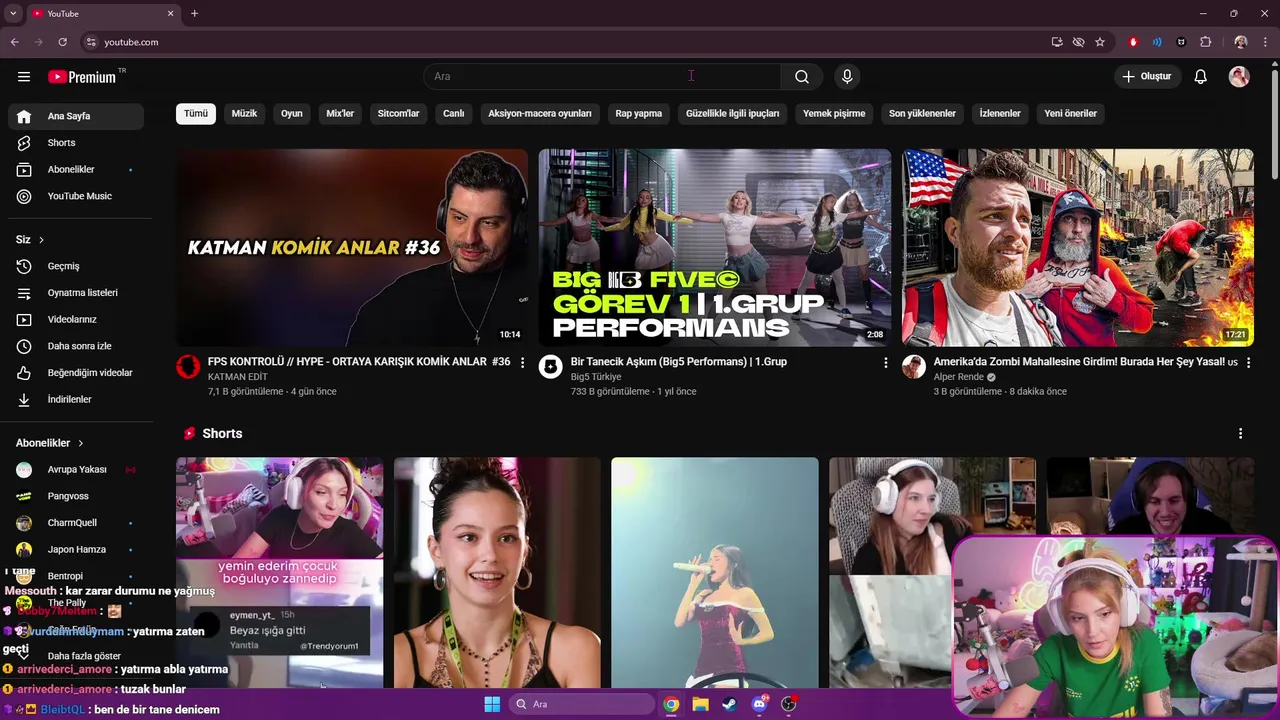Select the Yemek pişirme filter chip
The image size is (1280, 720).
(834, 114)
